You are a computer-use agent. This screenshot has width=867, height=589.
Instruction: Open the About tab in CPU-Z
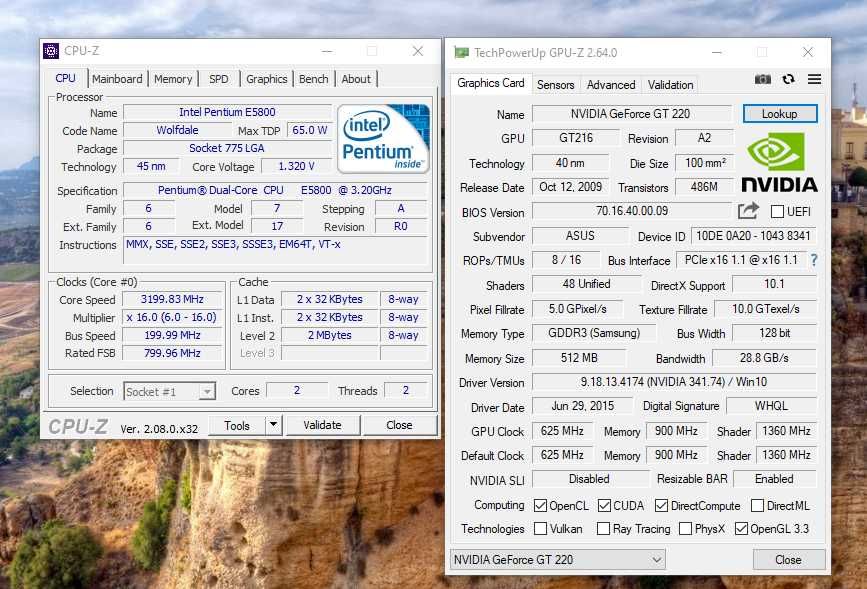pyautogui.click(x=356, y=79)
